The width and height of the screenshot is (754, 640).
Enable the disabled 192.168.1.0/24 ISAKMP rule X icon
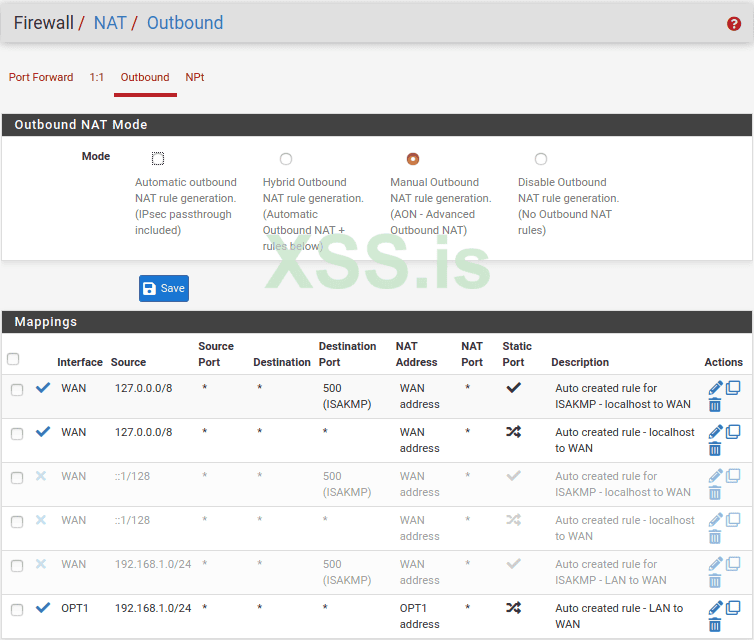coord(41,564)
